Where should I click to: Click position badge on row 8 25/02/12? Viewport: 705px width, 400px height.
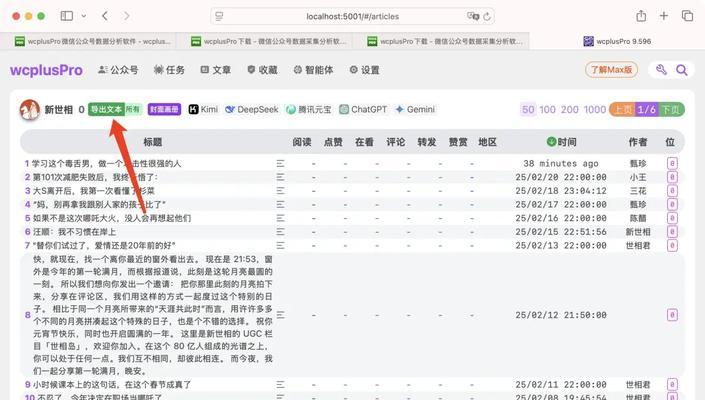pos(672,315)
